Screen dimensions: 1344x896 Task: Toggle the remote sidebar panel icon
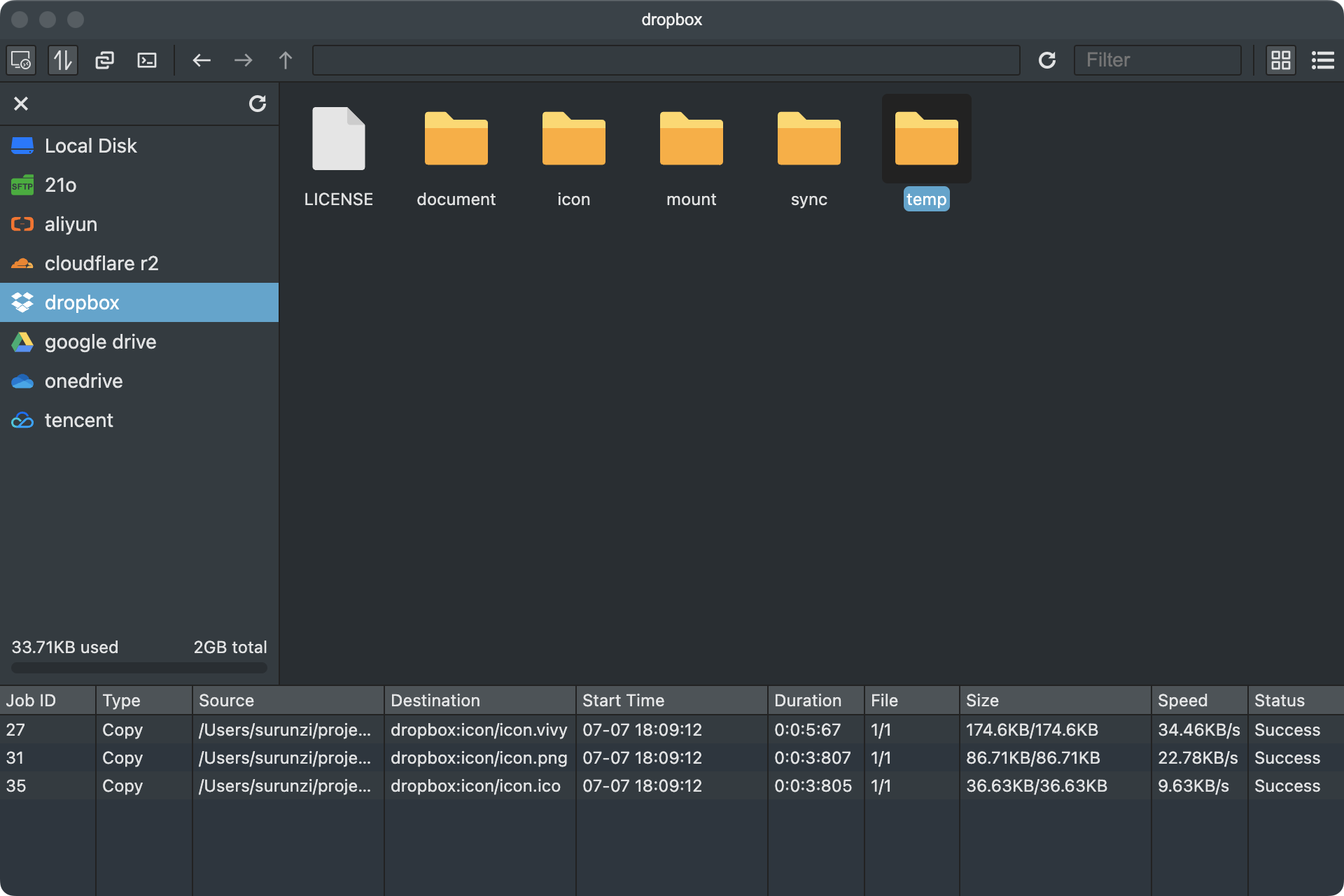(x=21, y=60)
